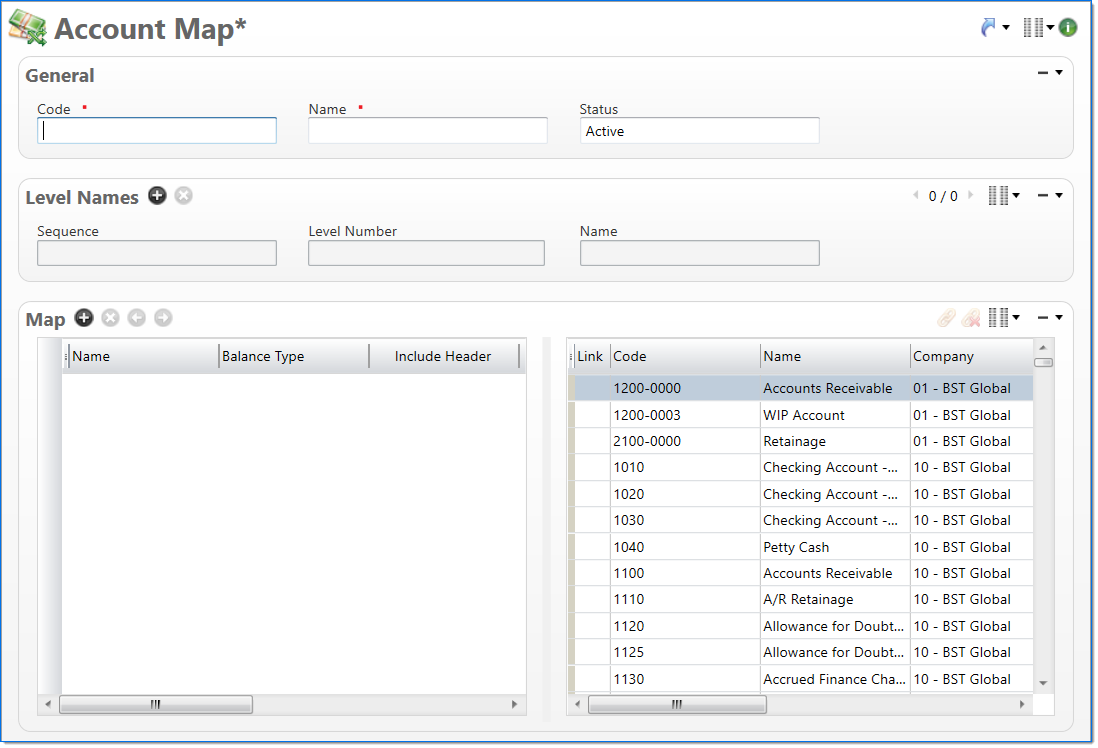The height and width of the screenshot is (748, 1098).
Task: Click the Map left arrow icon
Action: (x=136, y=318)
